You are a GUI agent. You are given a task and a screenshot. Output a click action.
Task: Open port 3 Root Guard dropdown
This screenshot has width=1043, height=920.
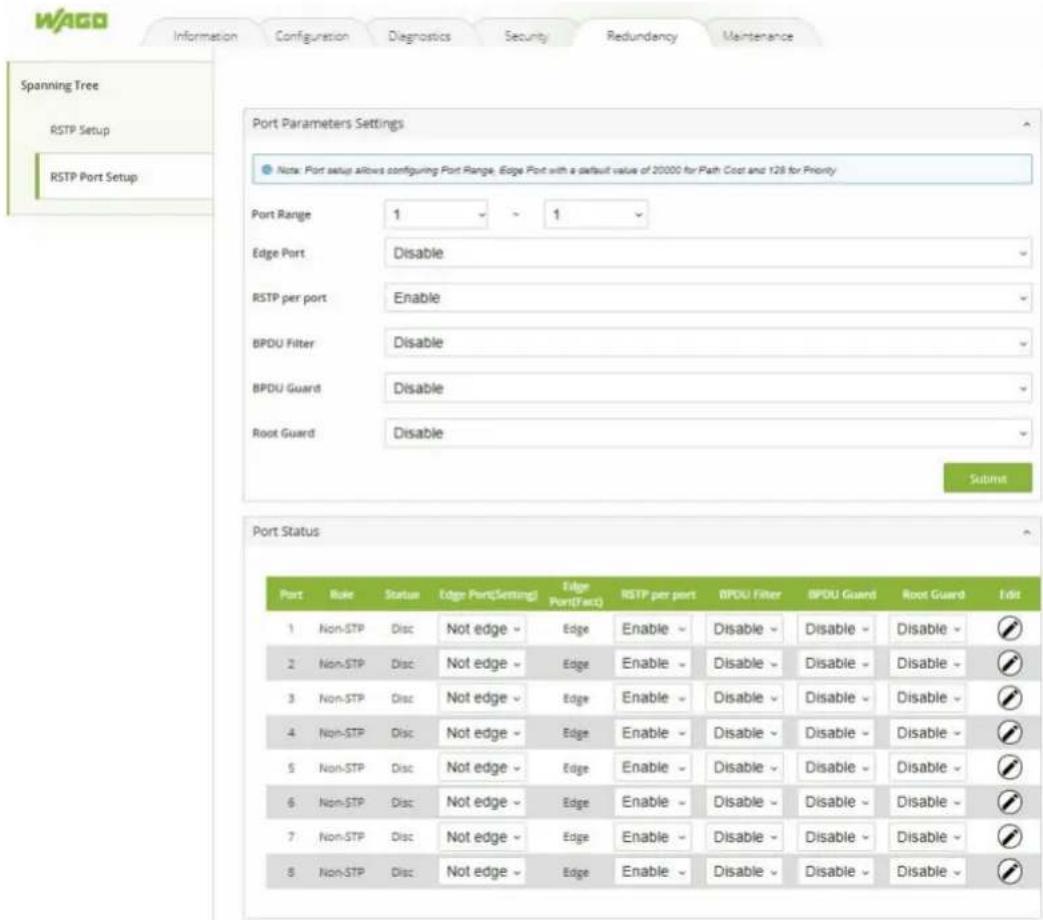(927, 698)
